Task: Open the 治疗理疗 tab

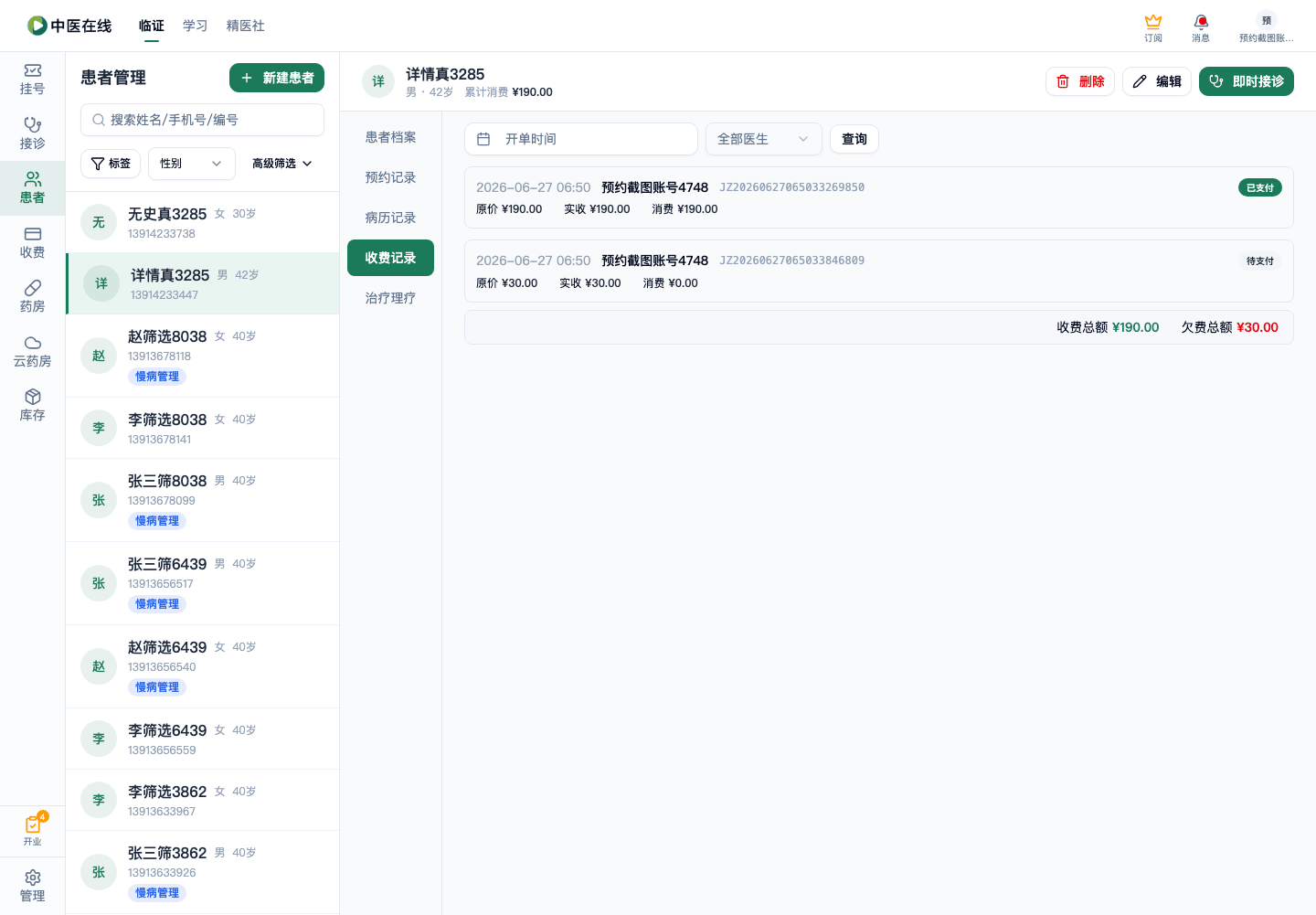Action: (x=391, y=298)
